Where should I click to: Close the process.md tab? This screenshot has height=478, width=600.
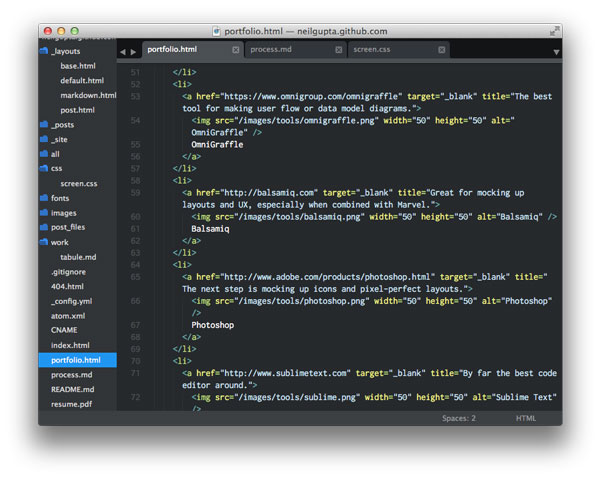(339, 50)
